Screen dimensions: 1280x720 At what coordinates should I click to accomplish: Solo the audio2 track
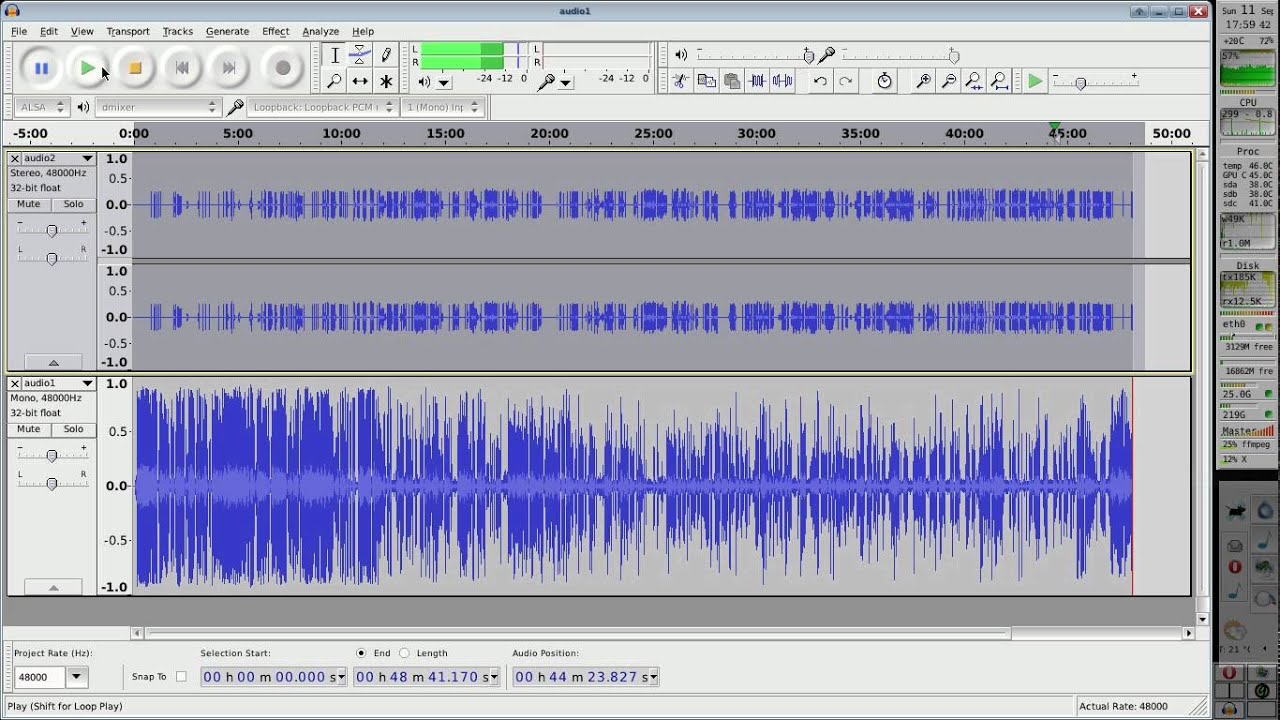coord(73,204)
